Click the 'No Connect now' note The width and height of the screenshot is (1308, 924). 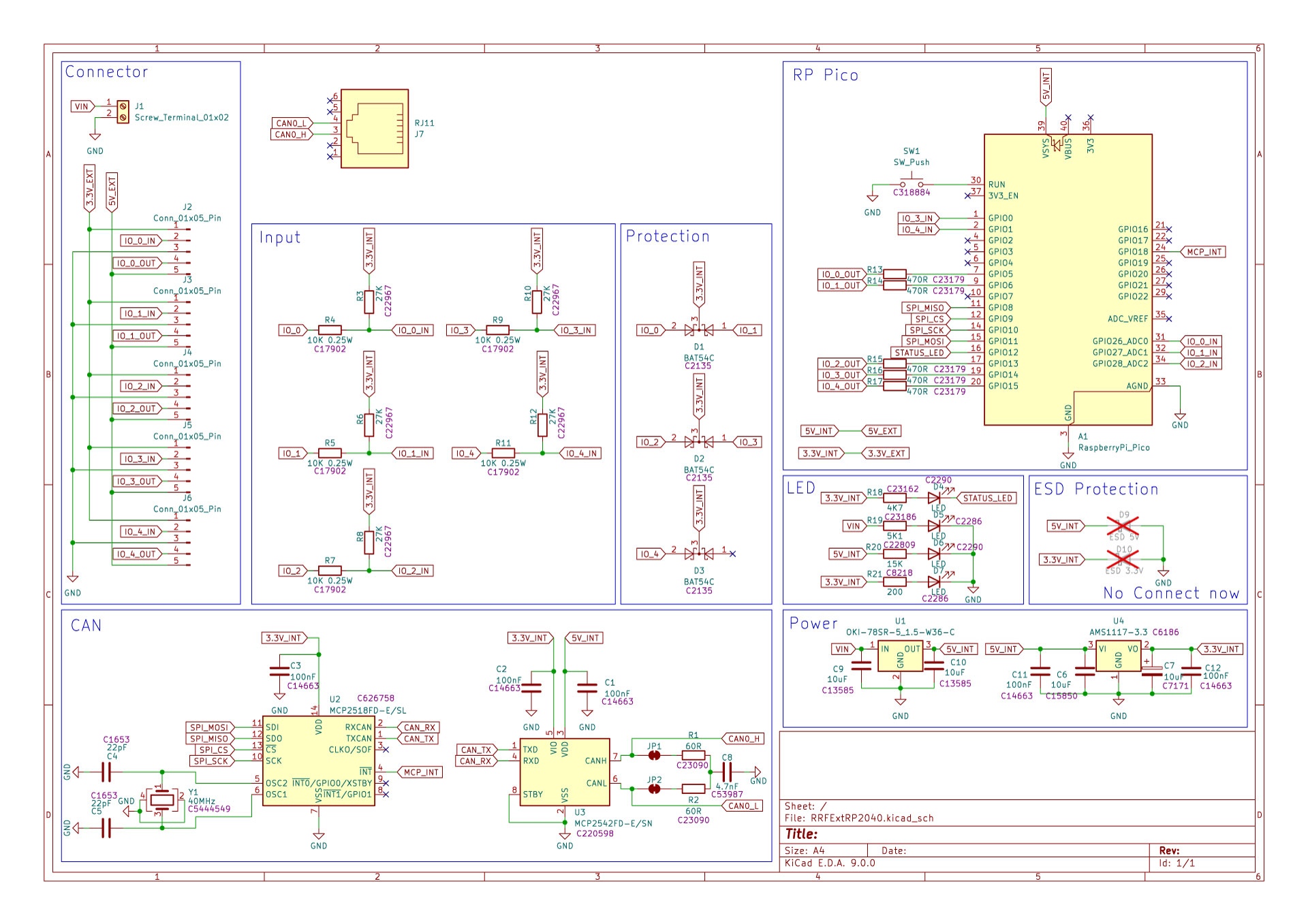click(1171, 593)
